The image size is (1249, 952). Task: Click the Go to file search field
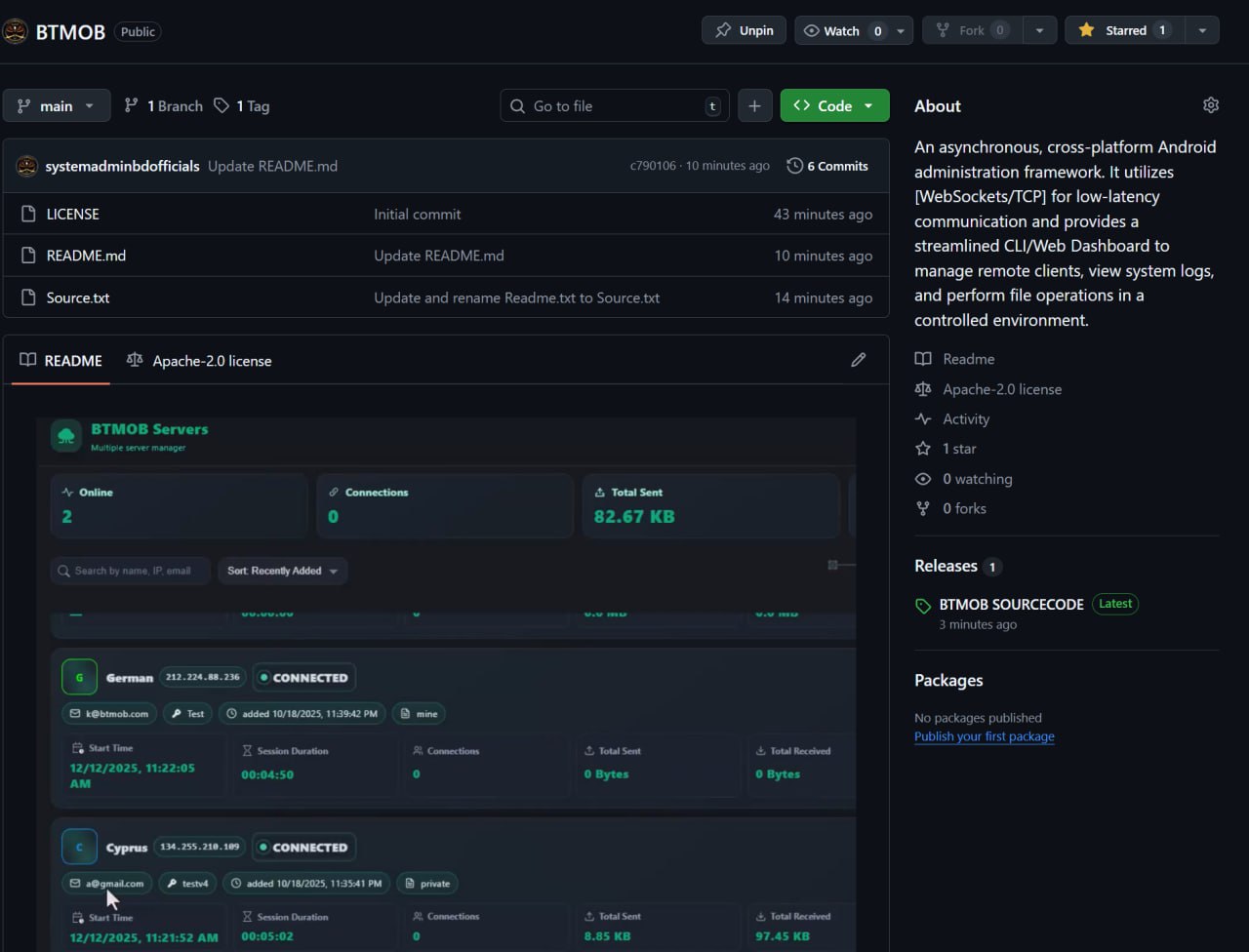(613, 105)
